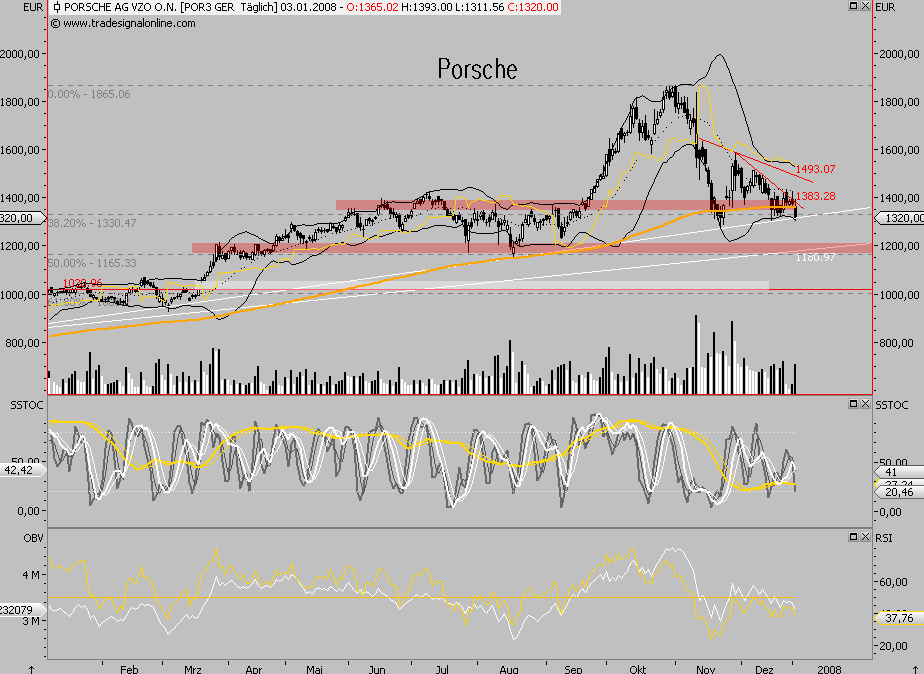Click the red 1029.96 level label

(x=82, y=283)
